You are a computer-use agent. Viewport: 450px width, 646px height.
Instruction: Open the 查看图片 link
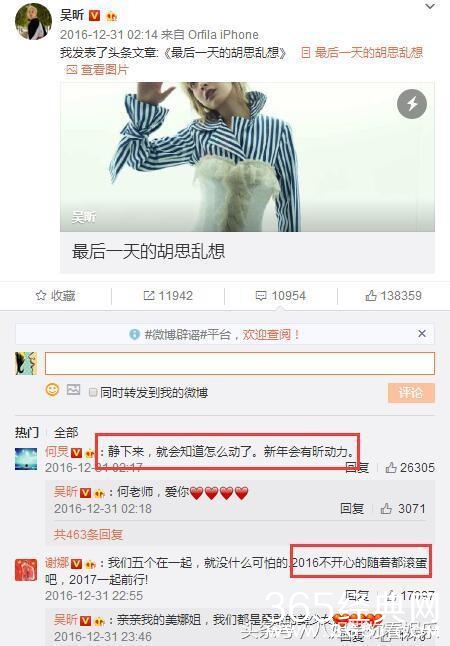click(97, 70)
